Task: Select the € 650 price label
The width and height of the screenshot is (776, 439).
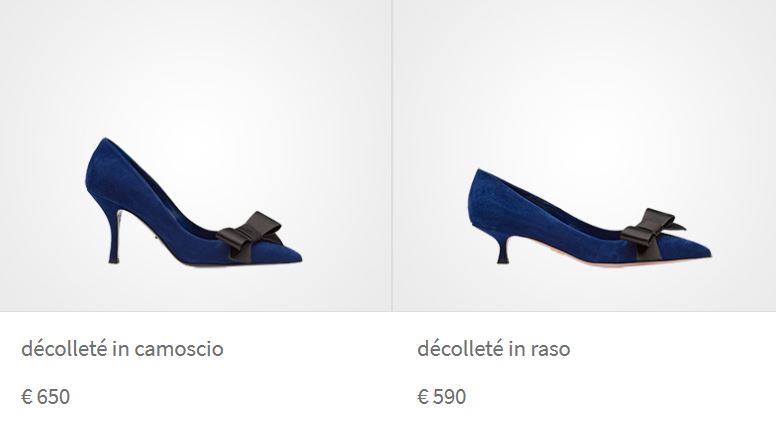Action: 46,396
